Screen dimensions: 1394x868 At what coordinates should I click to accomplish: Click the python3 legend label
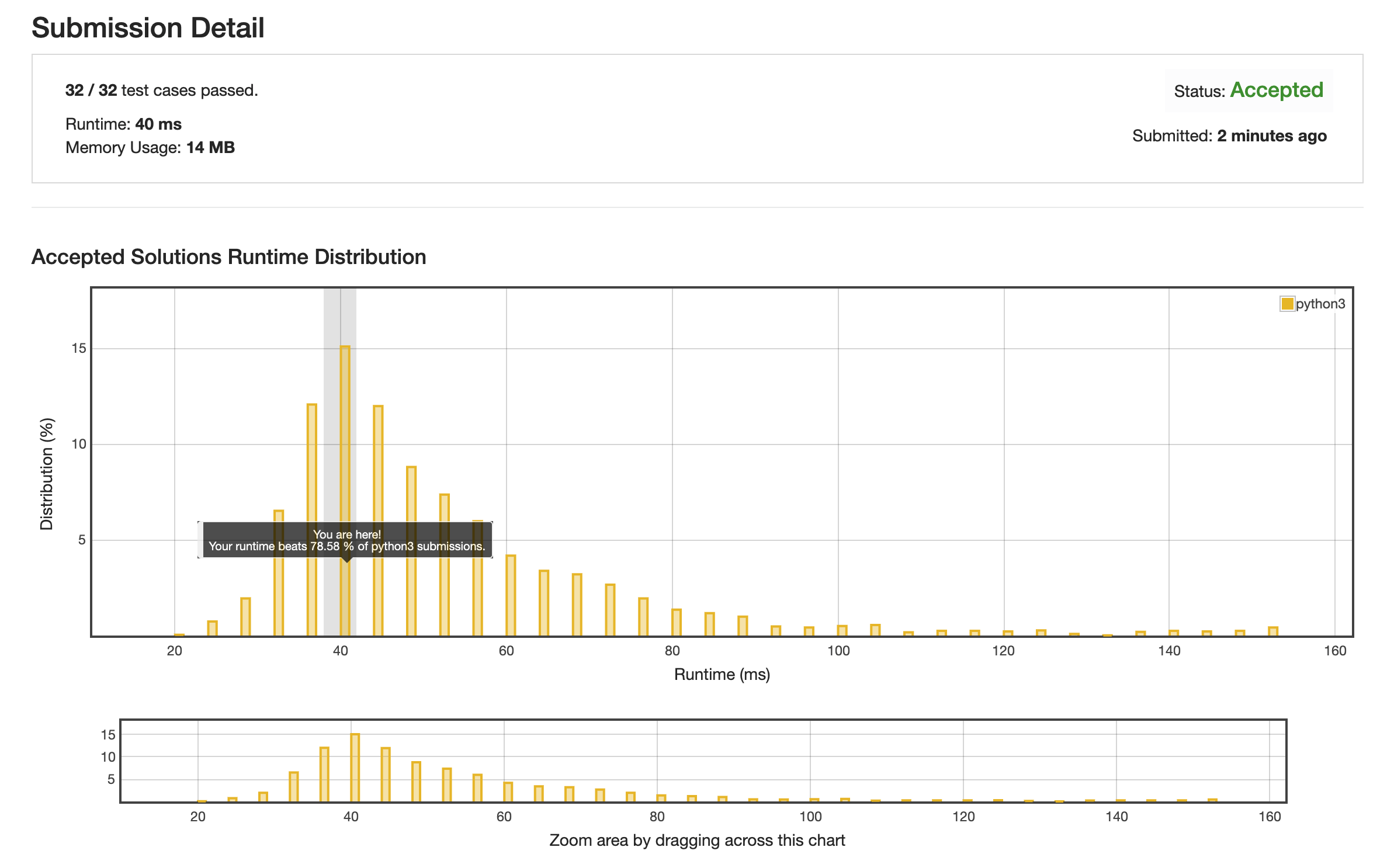pos(1320,304)
